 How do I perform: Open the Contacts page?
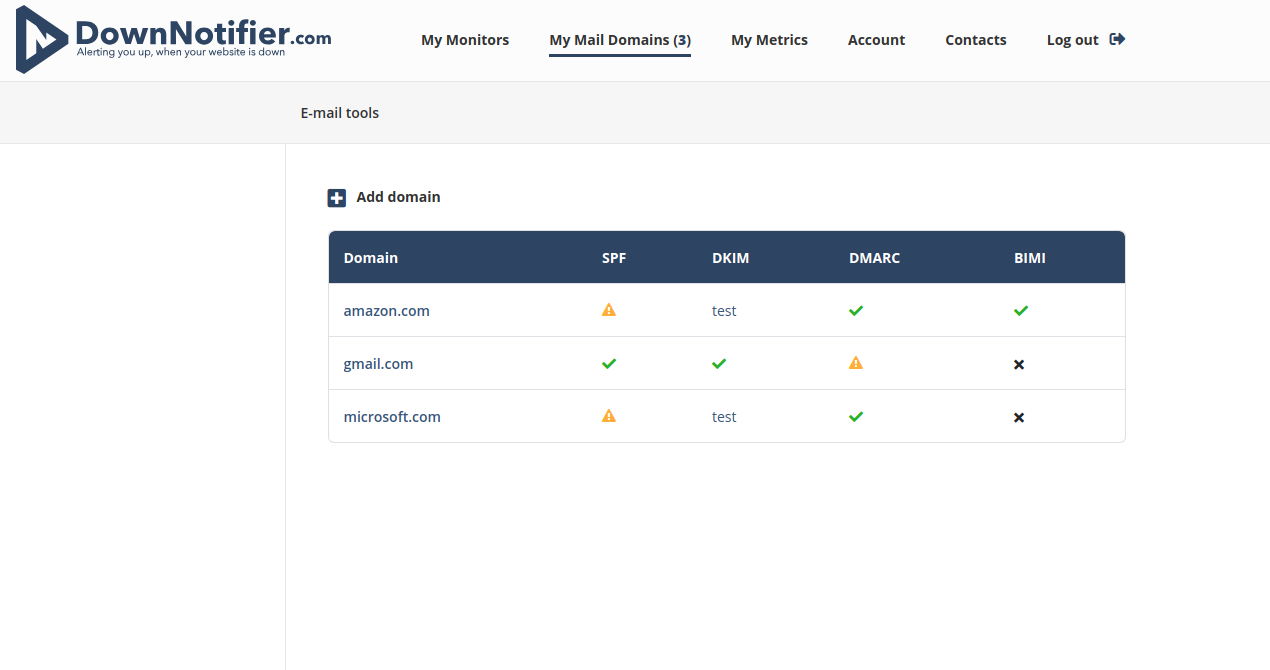(x=976, y=40)
